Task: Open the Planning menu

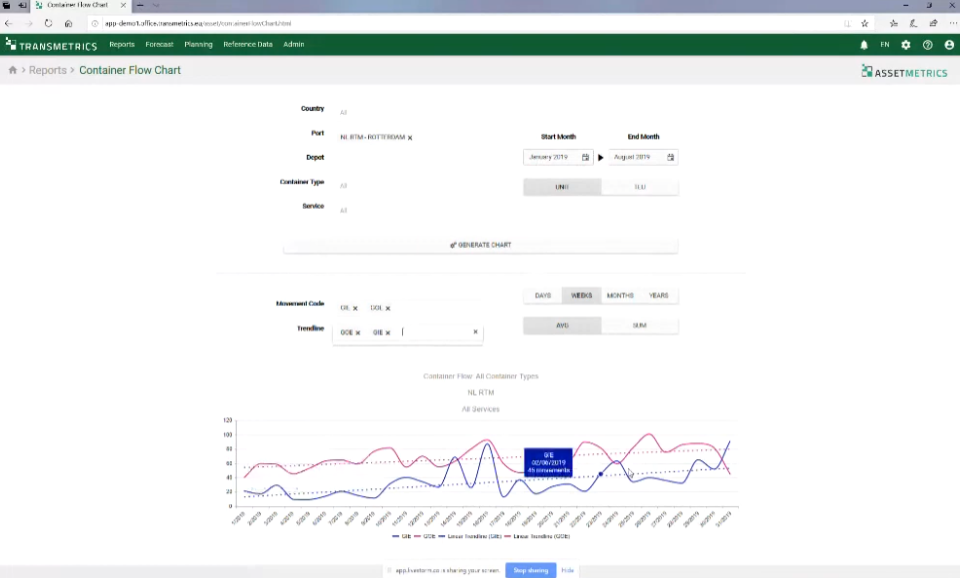Action: 198,44
